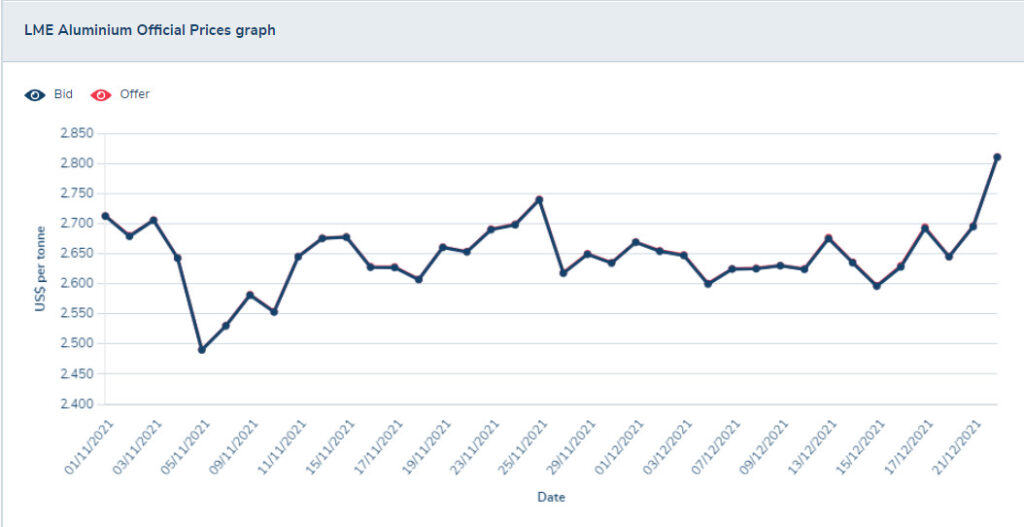Click the 2.400 y-axis label
Viewport: 1024px width, 527px height.
[x=77, y=404]
